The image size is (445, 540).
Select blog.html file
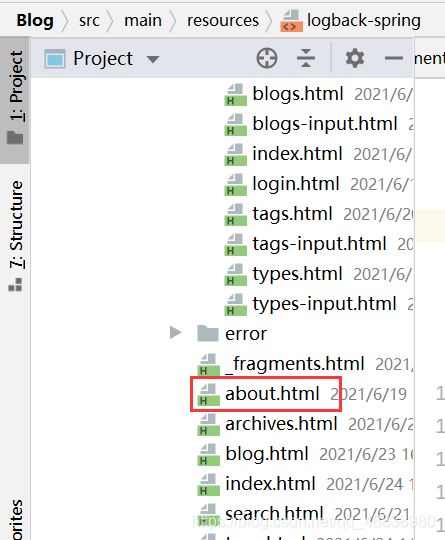pyautogui.click(x=267, y=453)
